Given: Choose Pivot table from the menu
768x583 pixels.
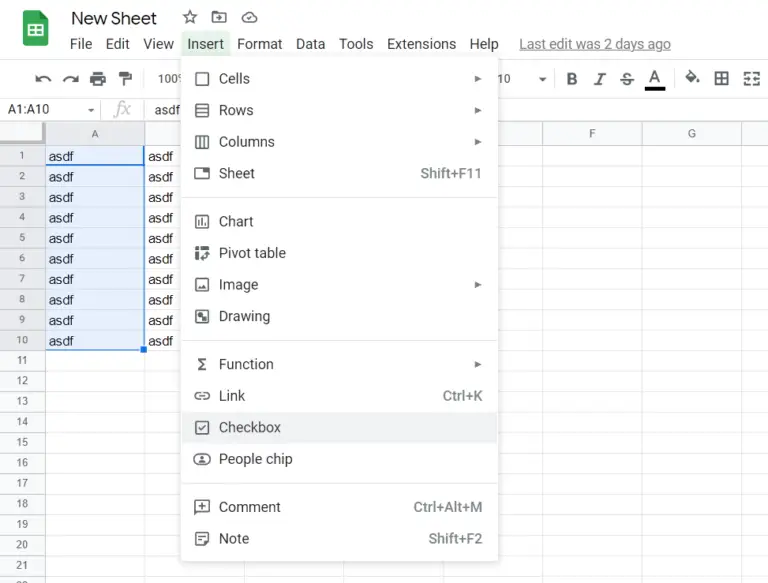Looking at the screenshot, I should pyautogui.click(x=339, y=253).
